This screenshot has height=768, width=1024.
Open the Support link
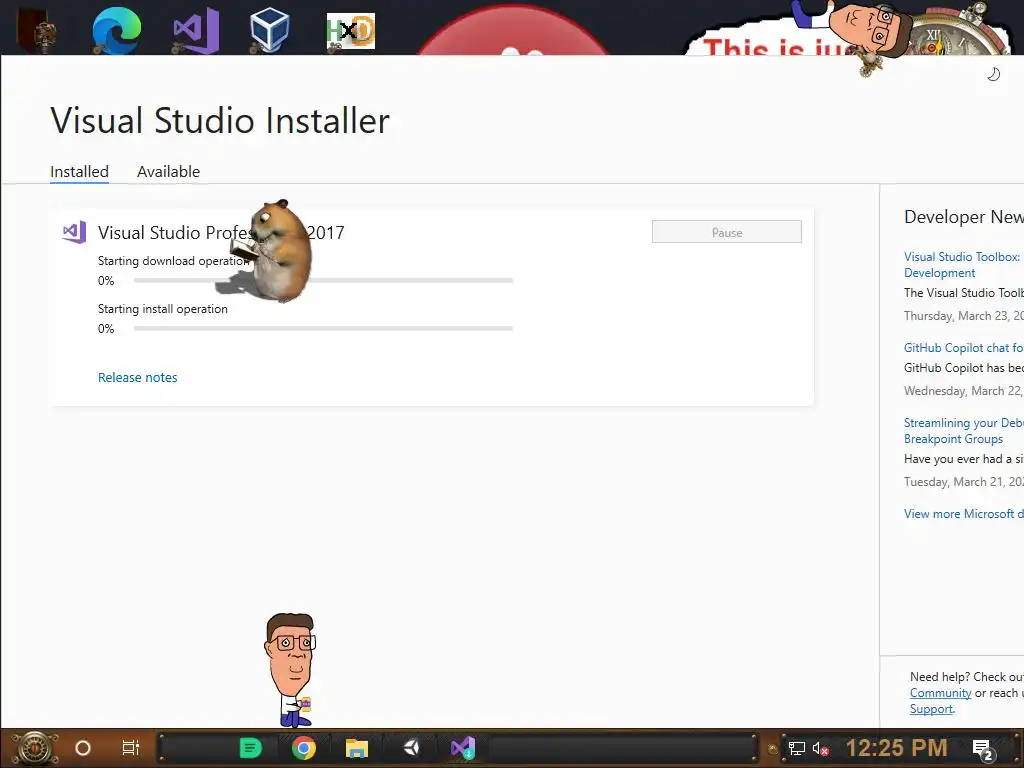[931, 709]
